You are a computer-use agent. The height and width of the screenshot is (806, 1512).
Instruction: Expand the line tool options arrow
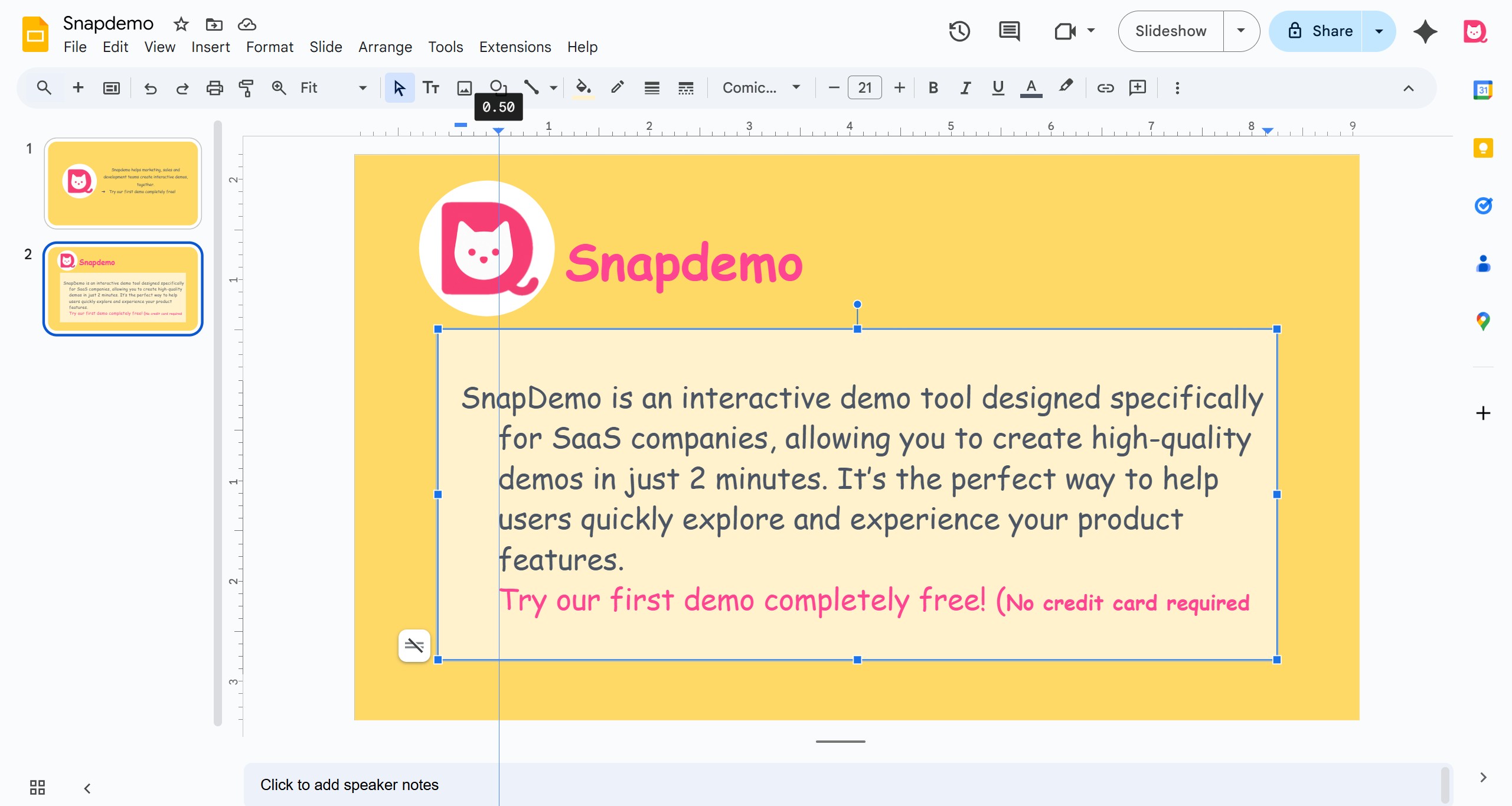[553, 88]
